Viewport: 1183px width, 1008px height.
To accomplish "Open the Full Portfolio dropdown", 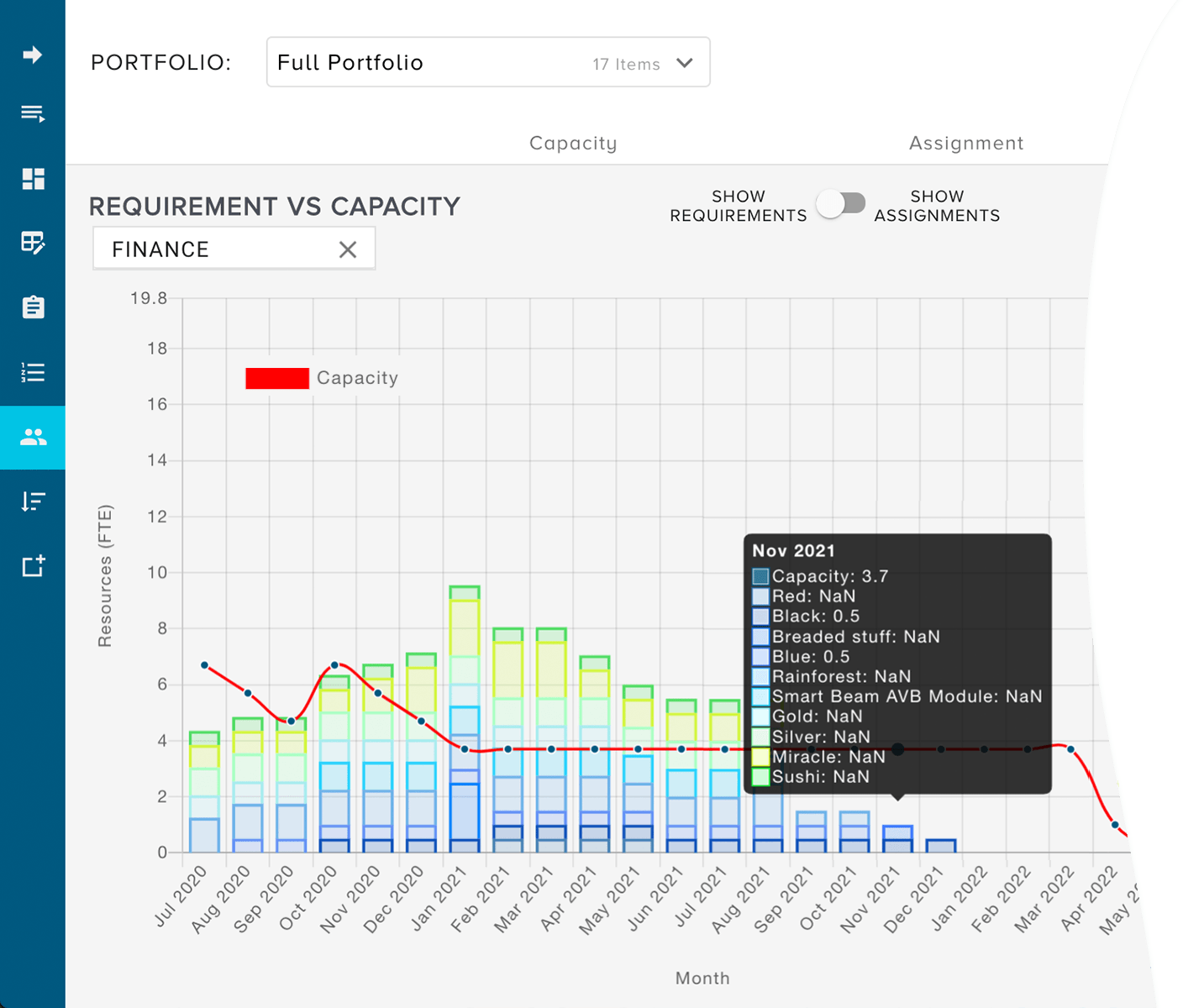I will [x=487, y=61].
